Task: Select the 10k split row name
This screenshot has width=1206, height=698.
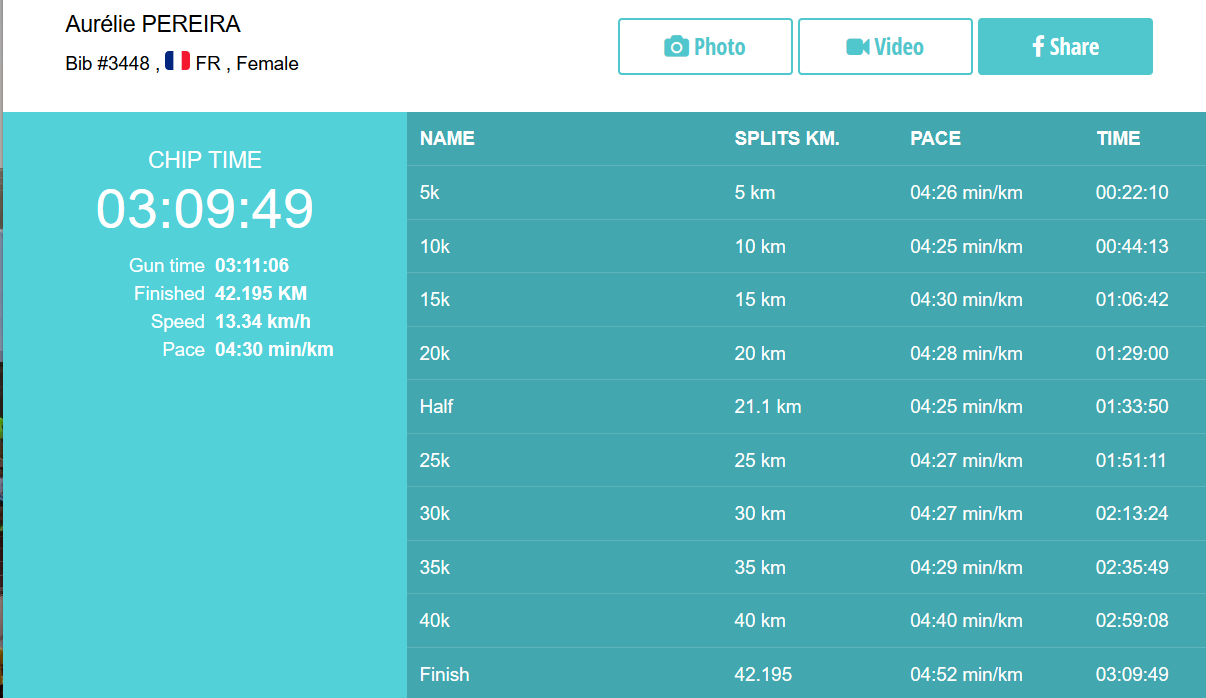Action: [435, 247]
